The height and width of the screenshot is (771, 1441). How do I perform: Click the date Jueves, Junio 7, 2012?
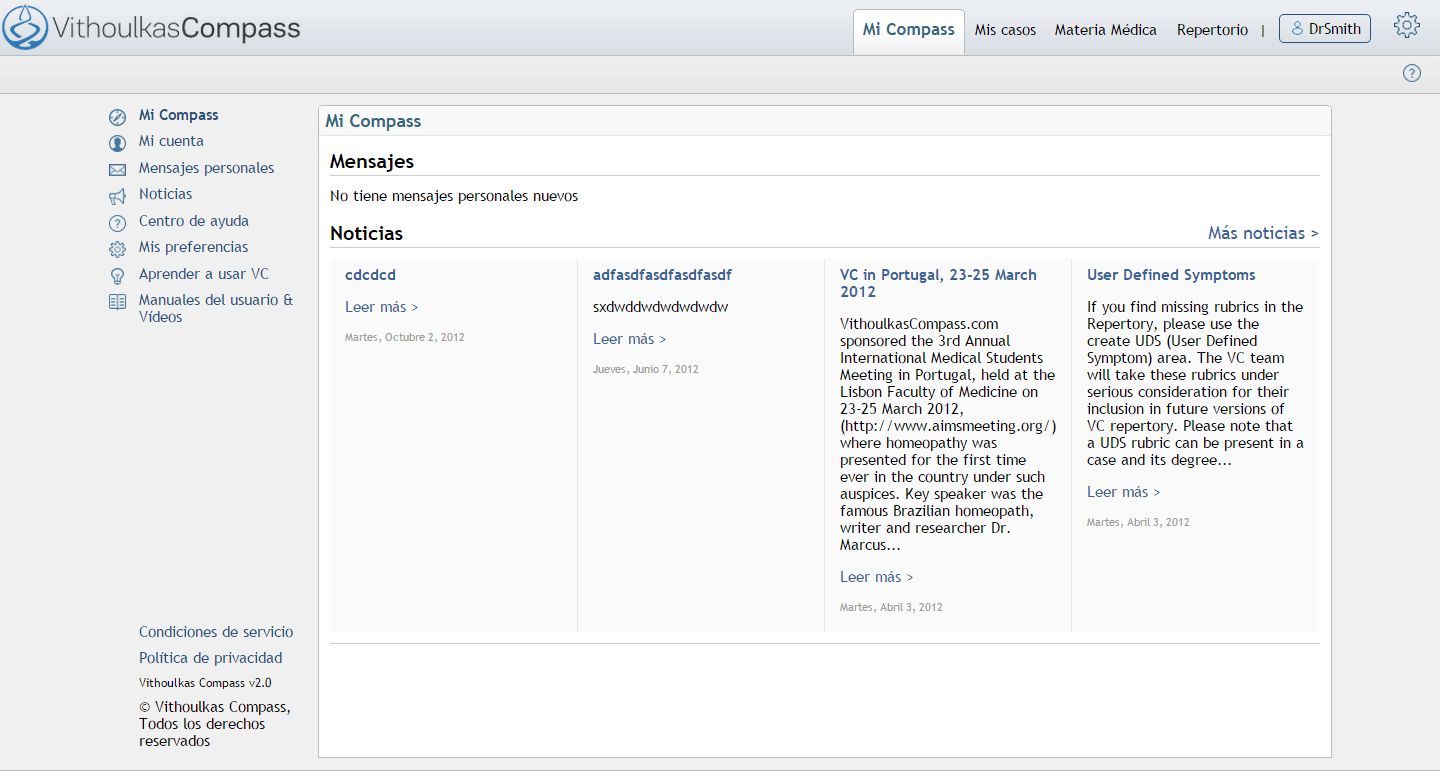(x=646, y=369)
